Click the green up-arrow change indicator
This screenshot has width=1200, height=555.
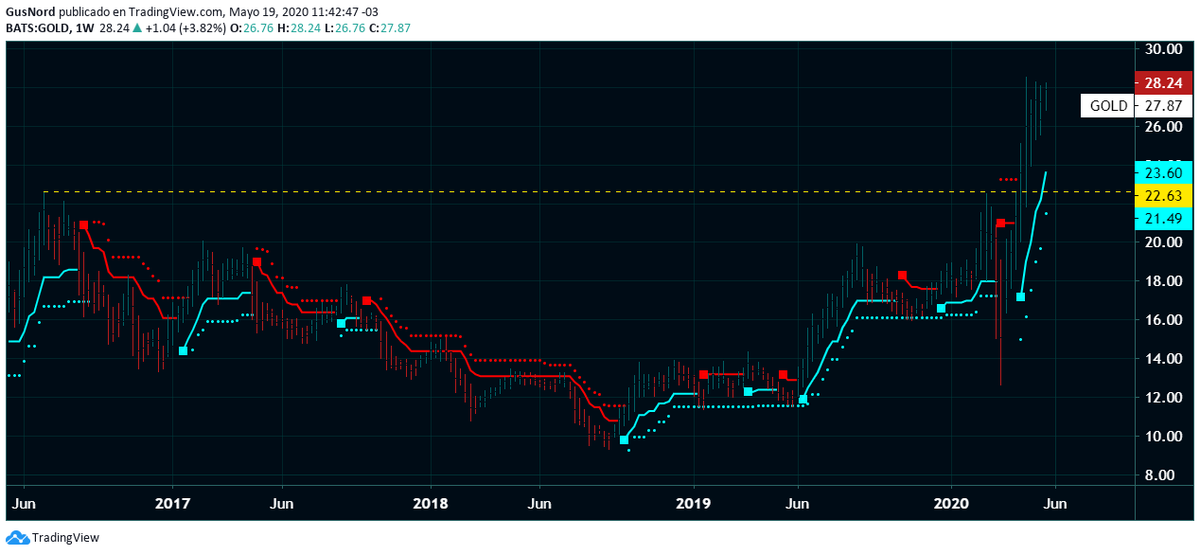(x=135, y=28)
